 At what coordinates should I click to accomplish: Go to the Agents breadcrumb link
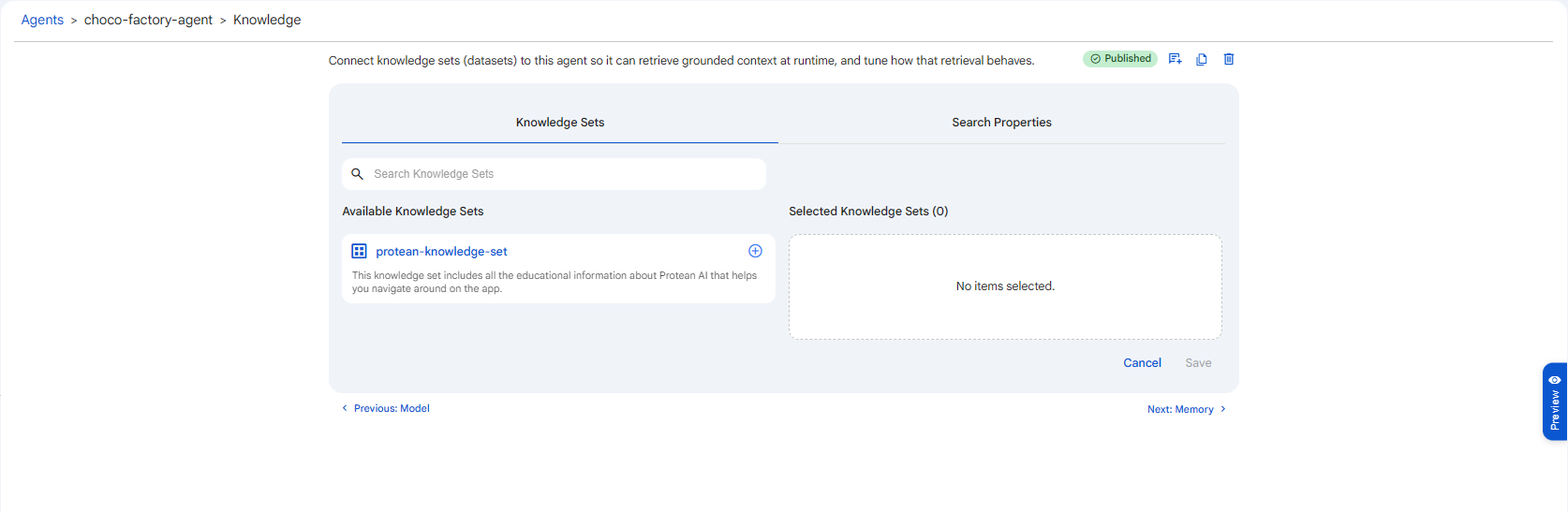pos(42,20)
